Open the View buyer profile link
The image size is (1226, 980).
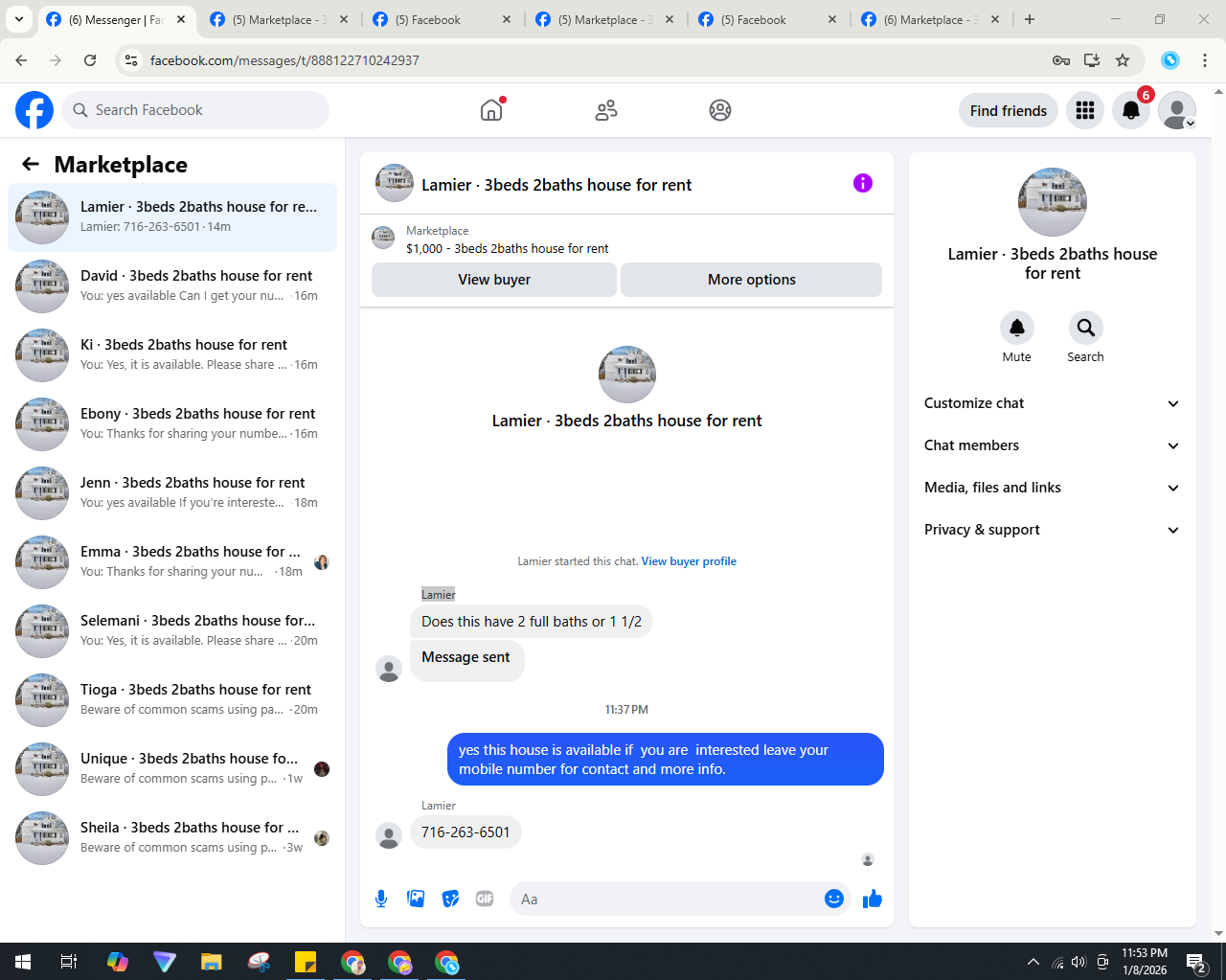(689, 561)
